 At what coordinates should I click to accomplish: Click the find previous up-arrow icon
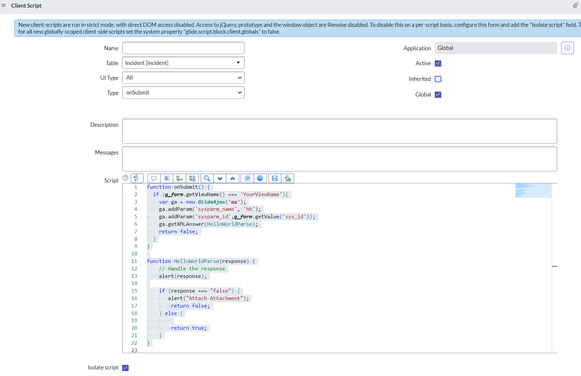pyautogui.click(x=233, y=179)
